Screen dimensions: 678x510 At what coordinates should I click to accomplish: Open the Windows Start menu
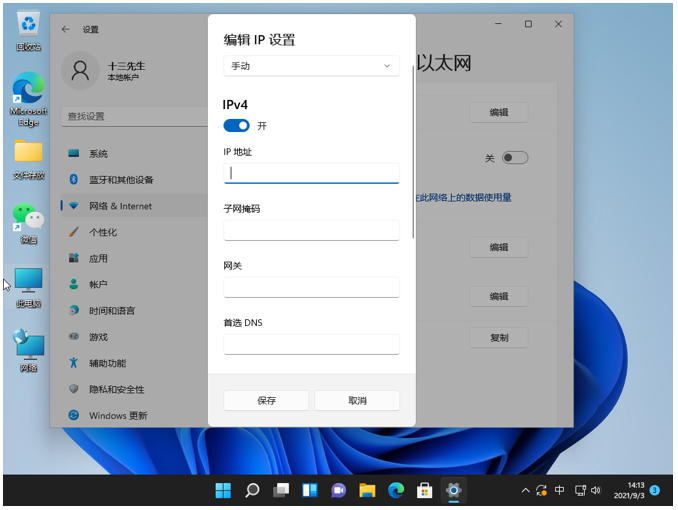click(x=223, y=490)
